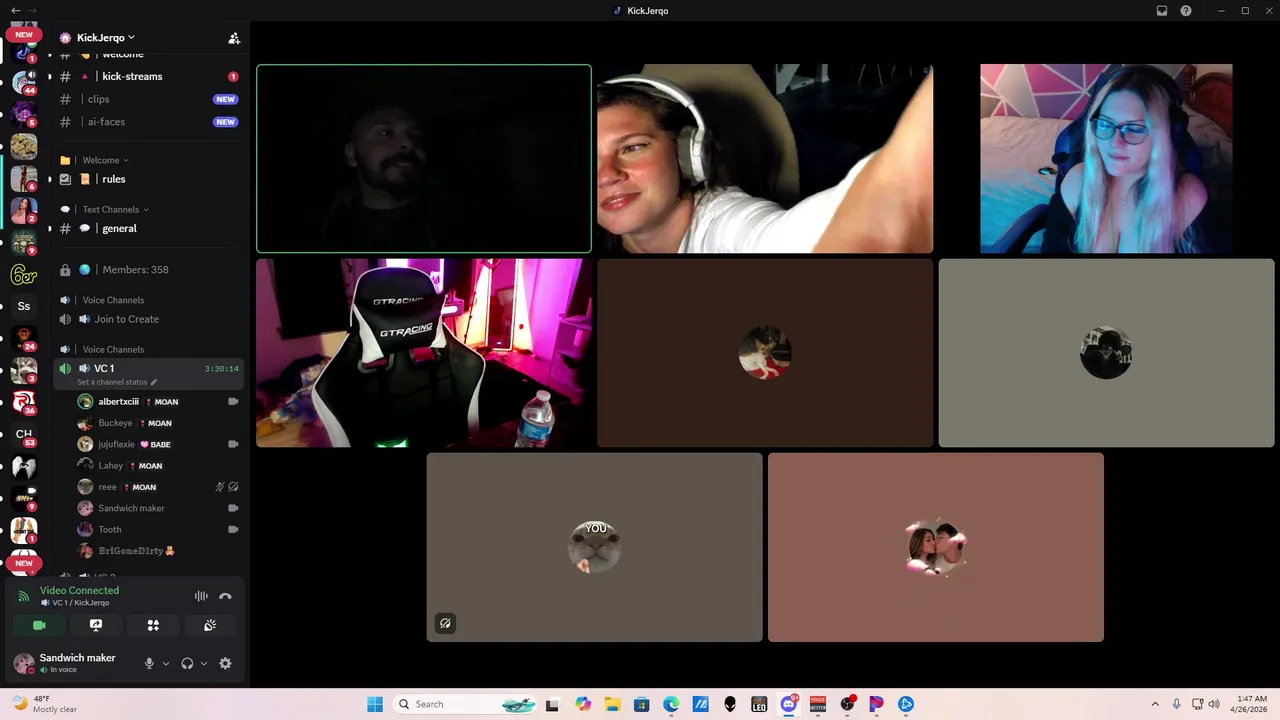Open Discord inbox icon in title bar
Screen dimensions: 1280x720
[x=1162, y=11]
